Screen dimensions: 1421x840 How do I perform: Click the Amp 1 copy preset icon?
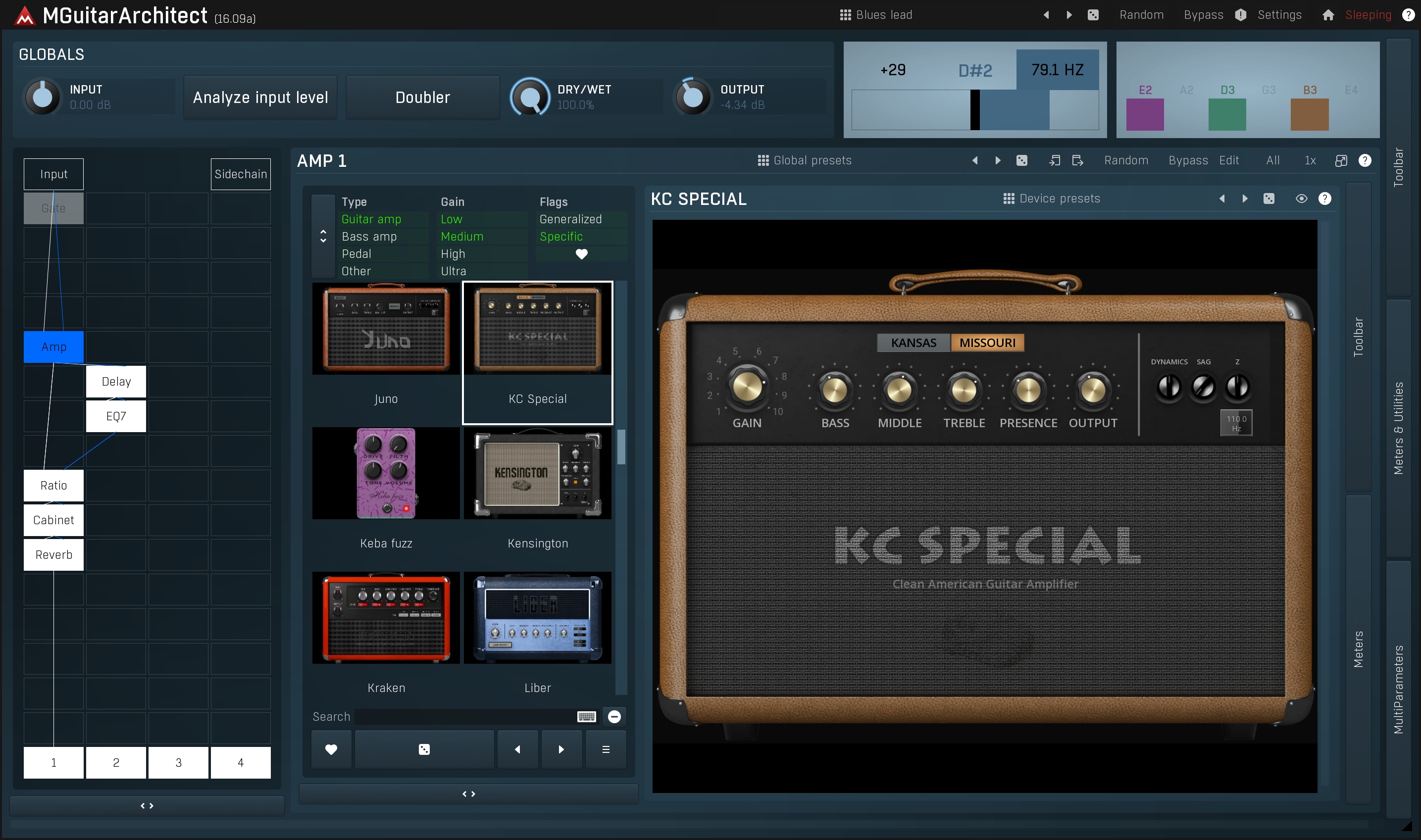(1054, 161)
